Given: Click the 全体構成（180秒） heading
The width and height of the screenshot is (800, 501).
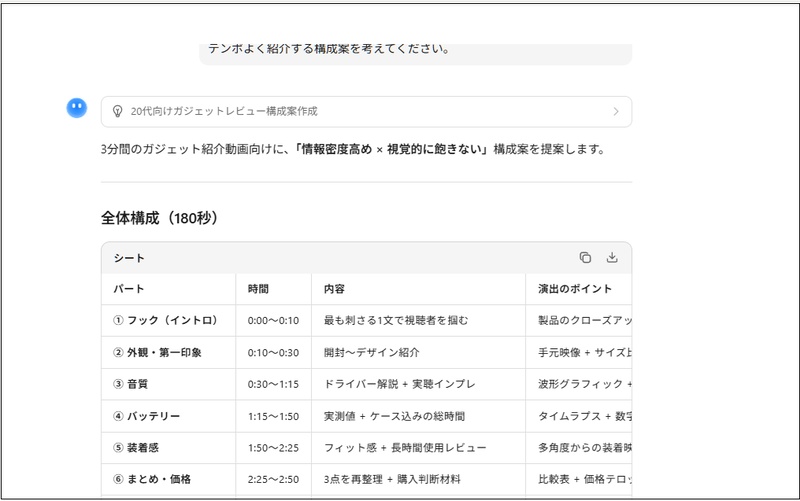Looking at the screenshot, I should pyautogui.click(x=160, y=218).
